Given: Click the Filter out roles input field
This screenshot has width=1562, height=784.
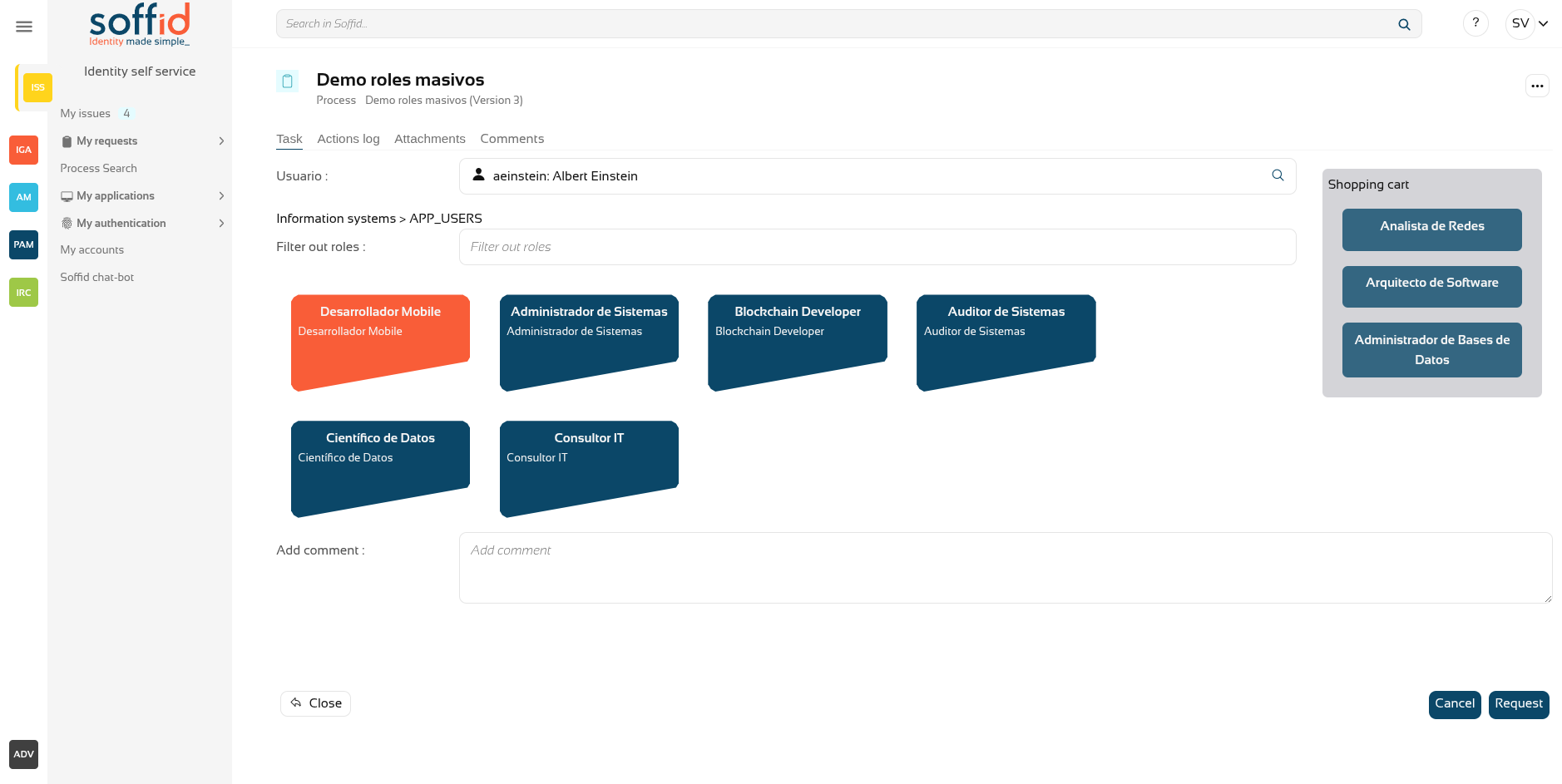Looking at the screenshot, I should click(877, 247).
